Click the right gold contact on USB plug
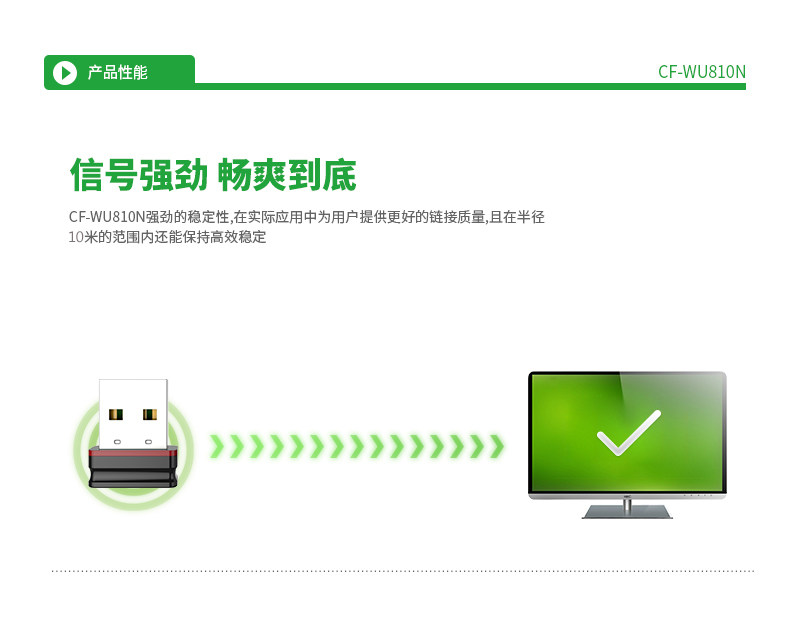Viewport: 790px width, 617px height. [x=150, y=415]
